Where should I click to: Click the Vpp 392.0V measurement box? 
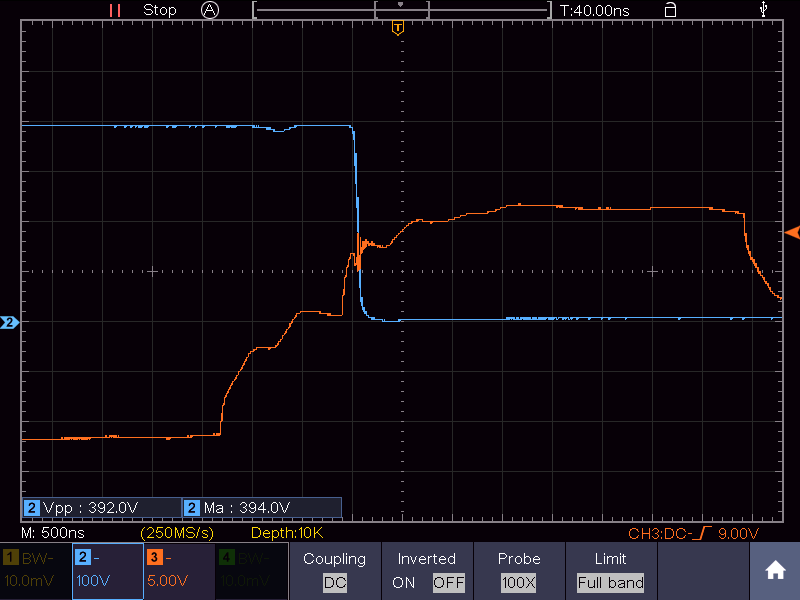[102, 508]
